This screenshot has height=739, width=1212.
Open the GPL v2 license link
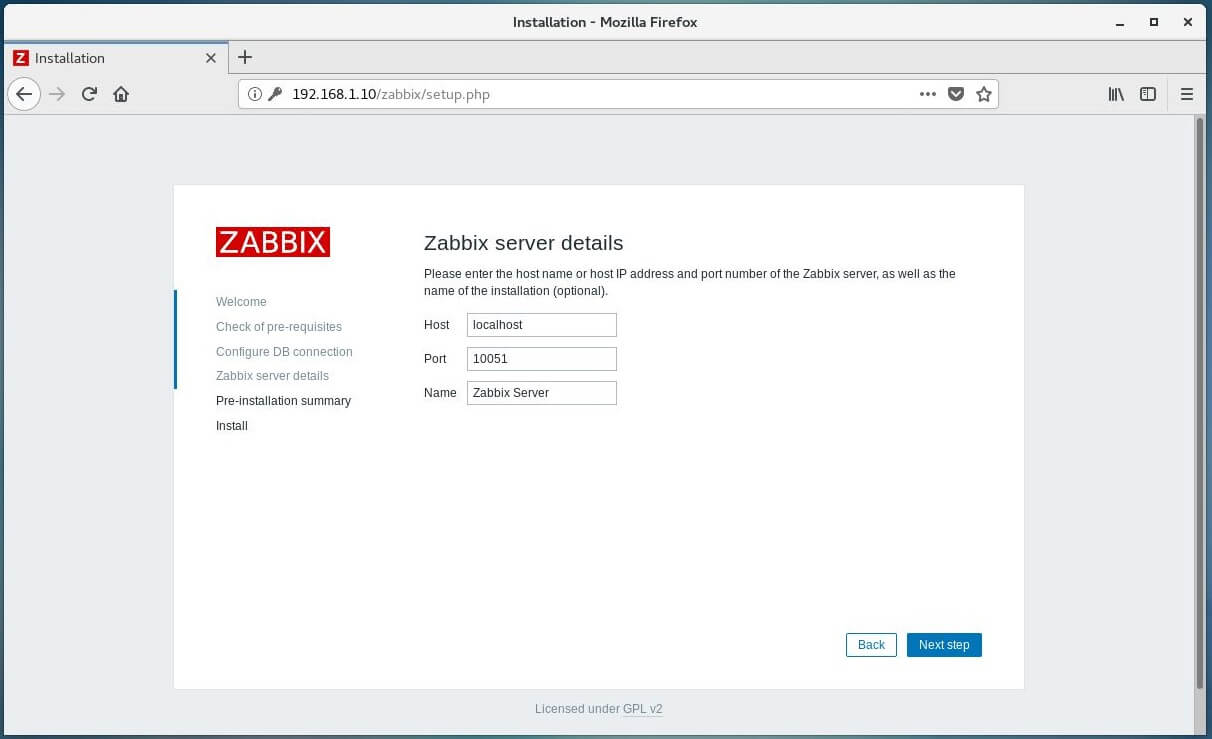pyautogui.click(x=643, y=709)
